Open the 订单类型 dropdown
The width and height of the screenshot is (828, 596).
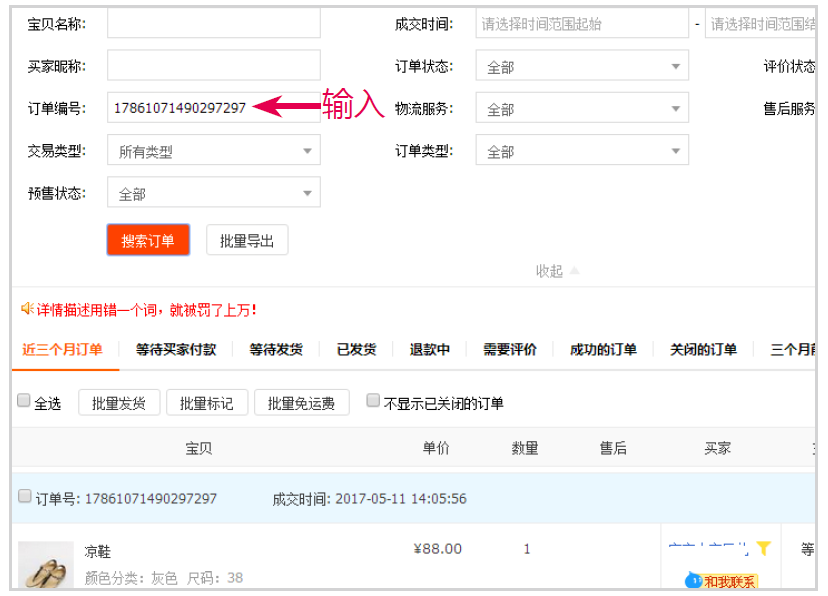[582, 150]
